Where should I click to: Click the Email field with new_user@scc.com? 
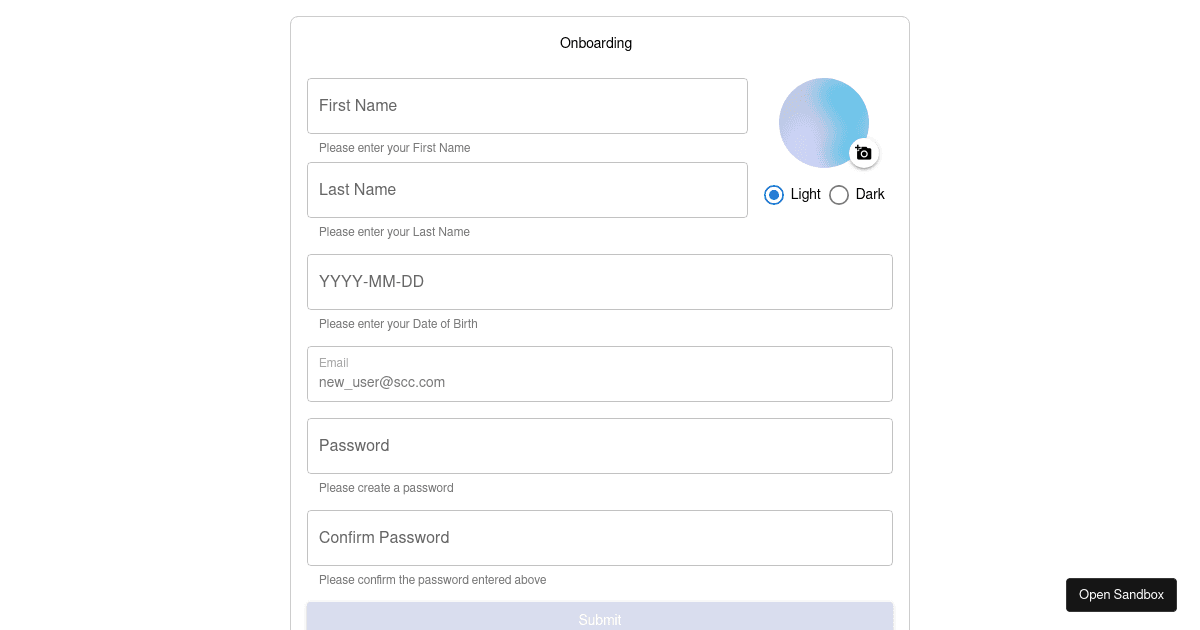pyautogui.click(x=600, y=374)
